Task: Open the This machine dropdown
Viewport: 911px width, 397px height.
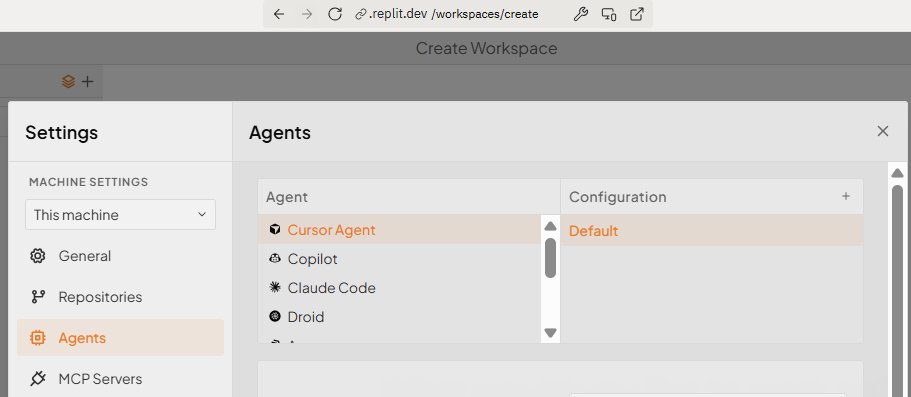Action: click(x=120, y=214)
